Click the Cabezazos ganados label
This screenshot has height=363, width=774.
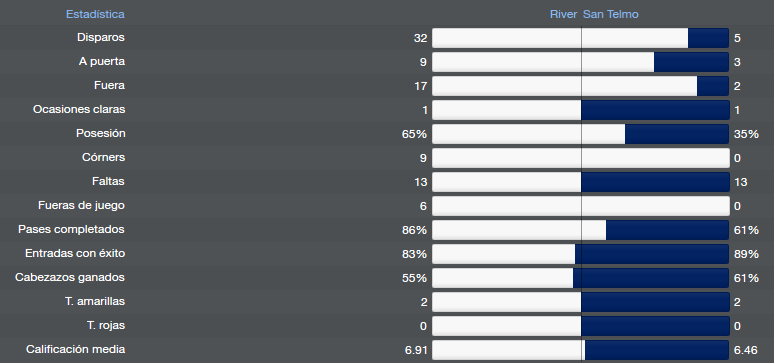tap(70, 278)
